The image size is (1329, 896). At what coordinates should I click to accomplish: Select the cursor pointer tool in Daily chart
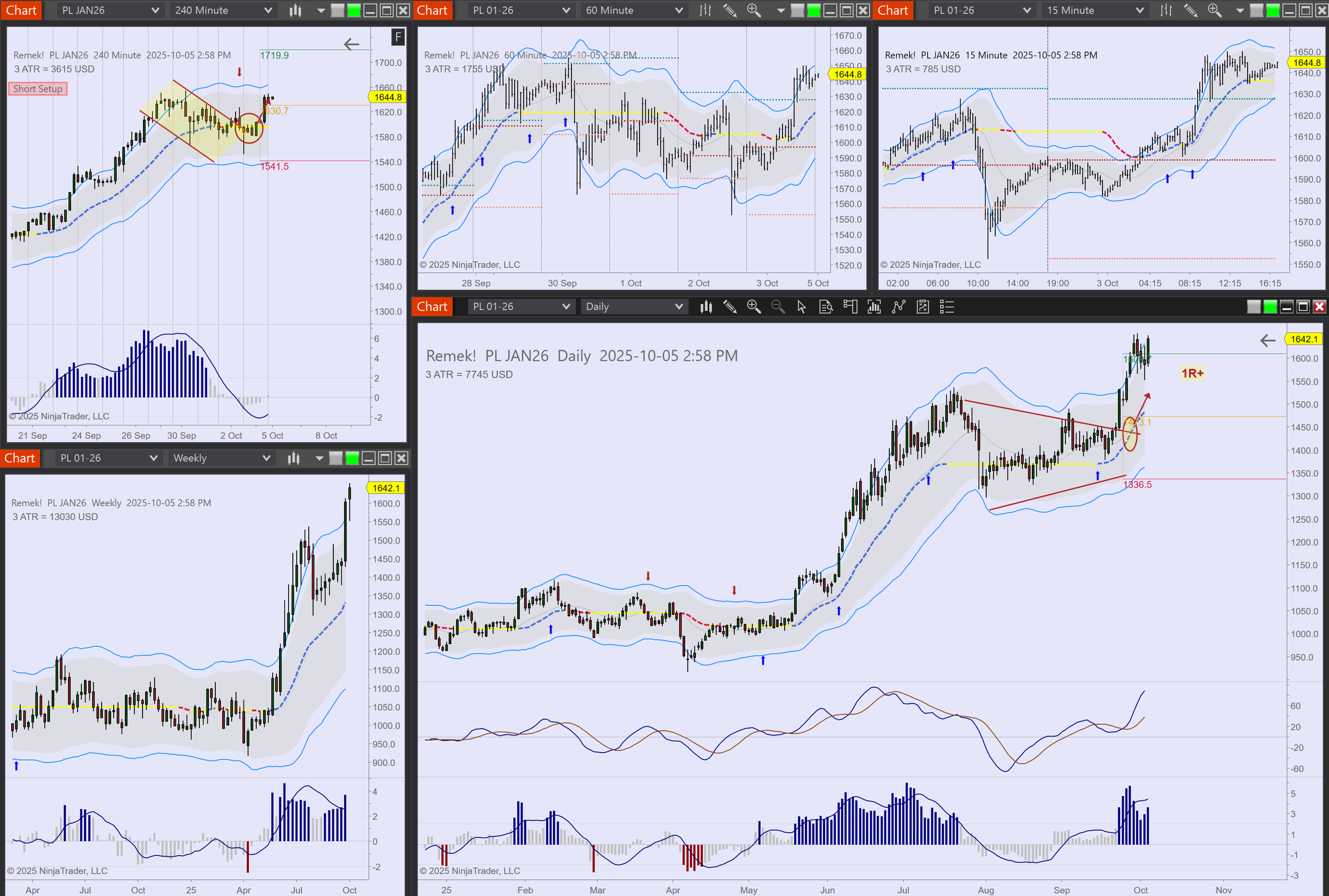point(802,307)
